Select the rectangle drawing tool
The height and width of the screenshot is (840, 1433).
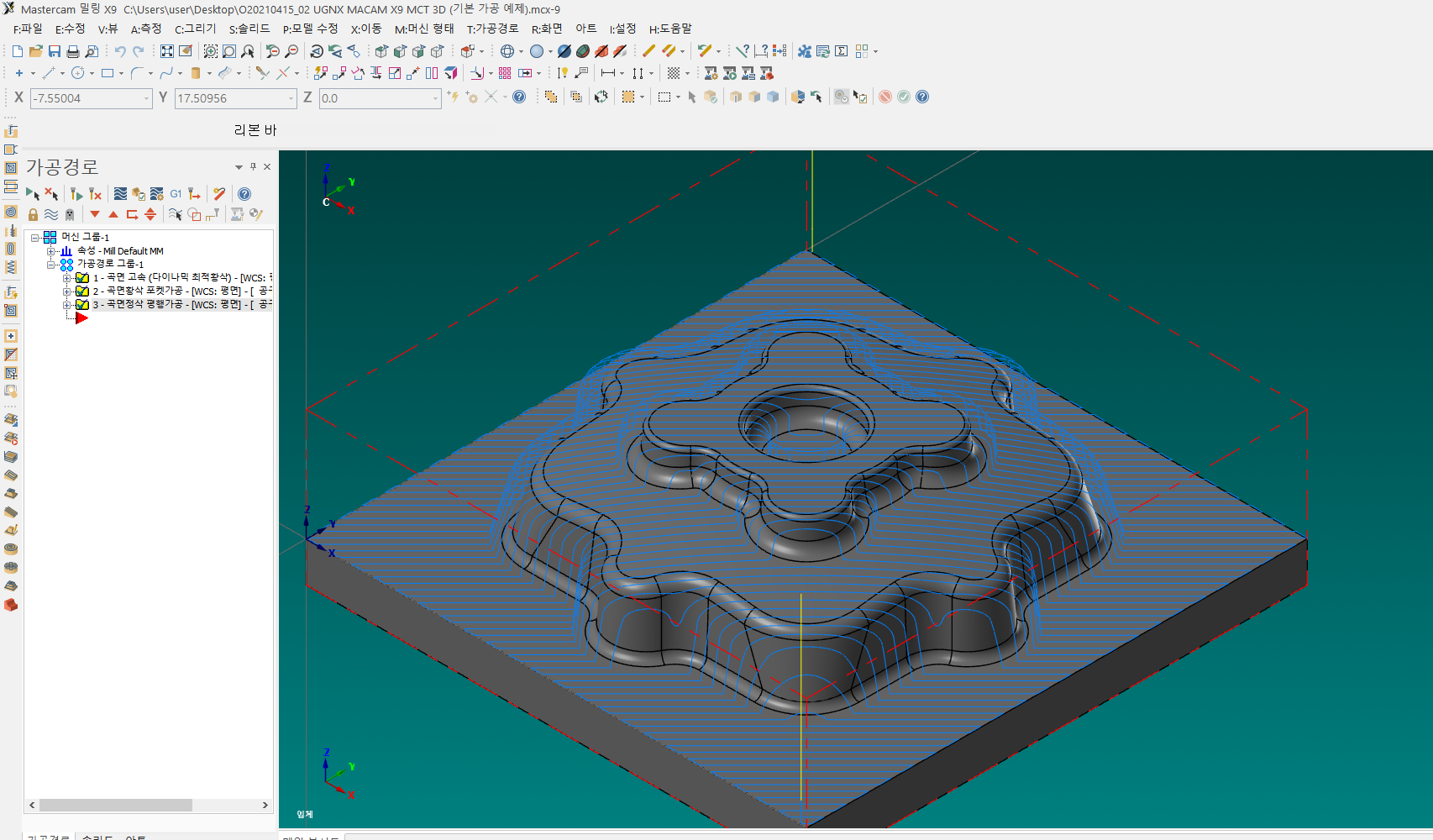[x=108, y=73]
